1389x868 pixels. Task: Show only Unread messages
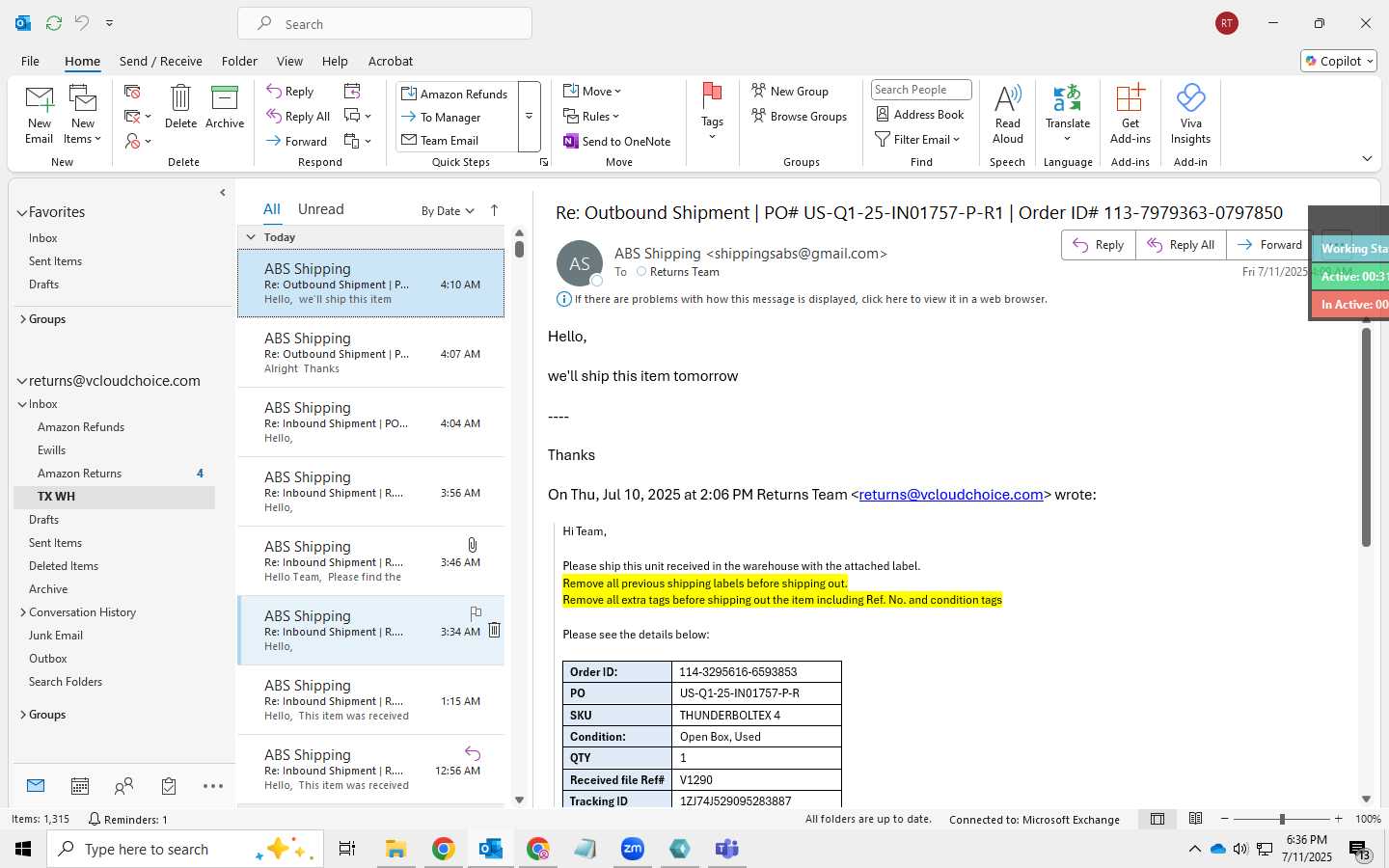click(x=320, y=209)
